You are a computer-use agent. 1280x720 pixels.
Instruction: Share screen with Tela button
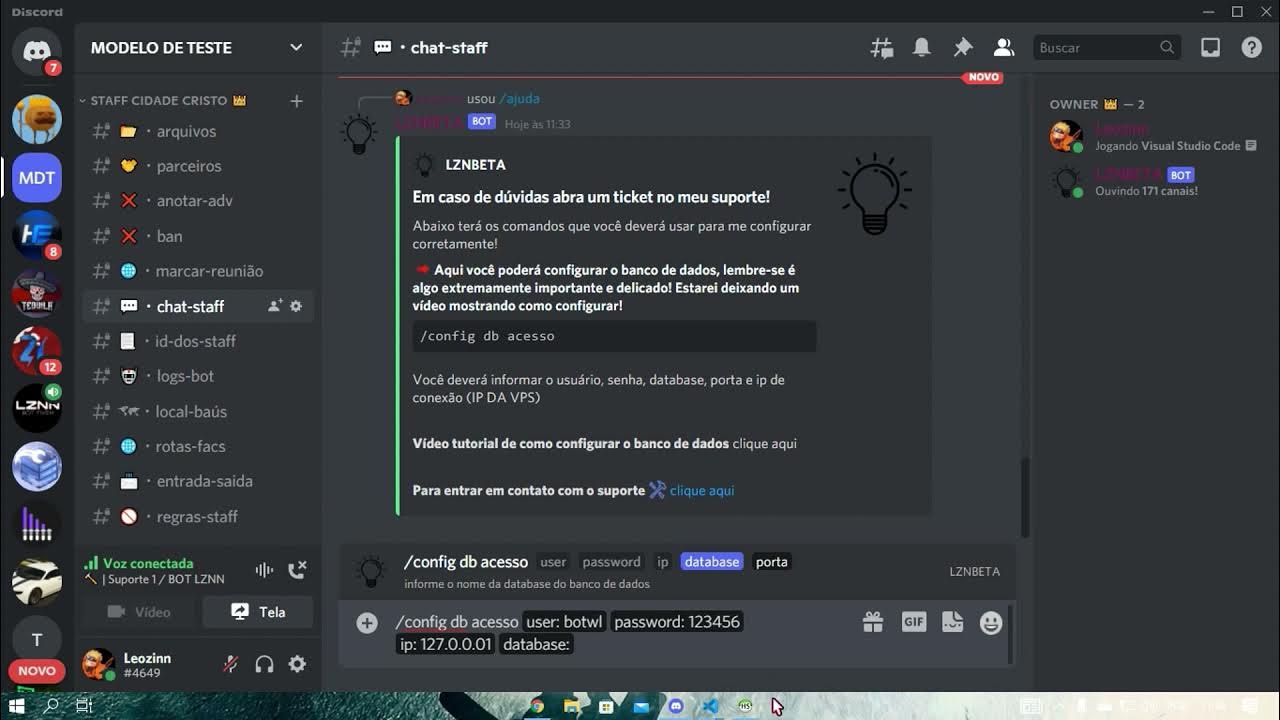click(x=258, y=612)
